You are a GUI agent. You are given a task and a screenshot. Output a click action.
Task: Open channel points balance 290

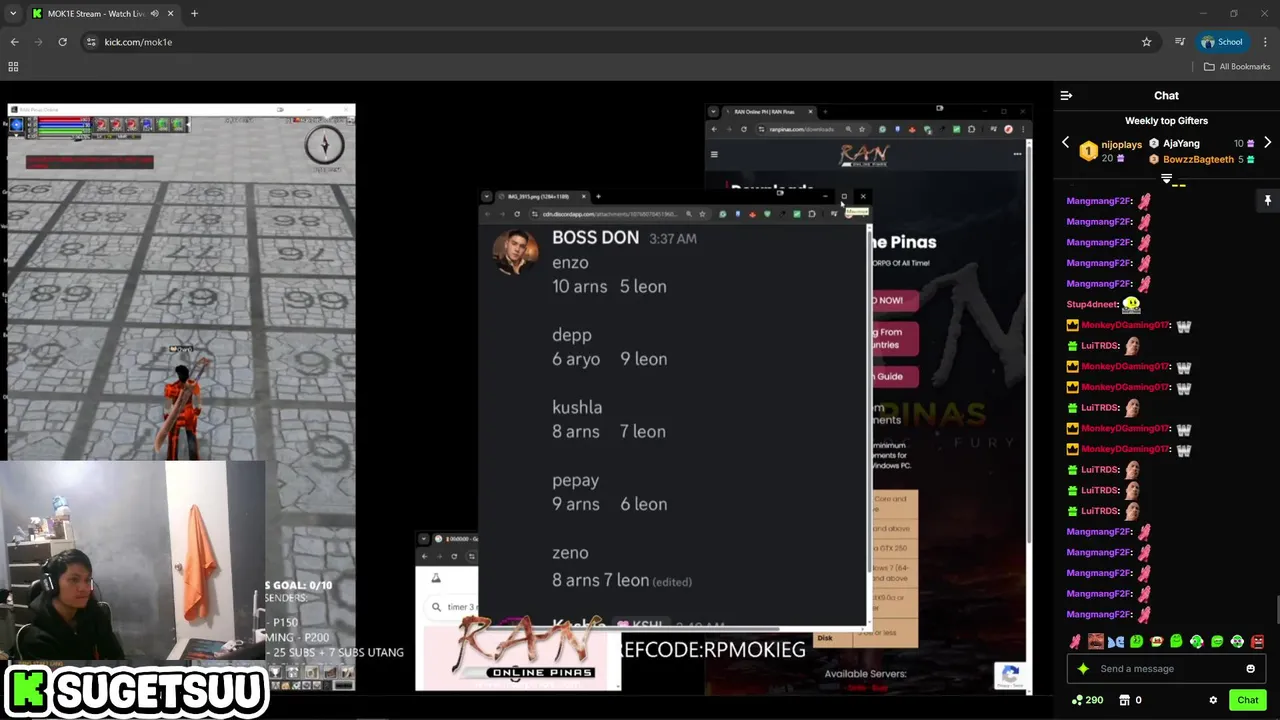1087,700
